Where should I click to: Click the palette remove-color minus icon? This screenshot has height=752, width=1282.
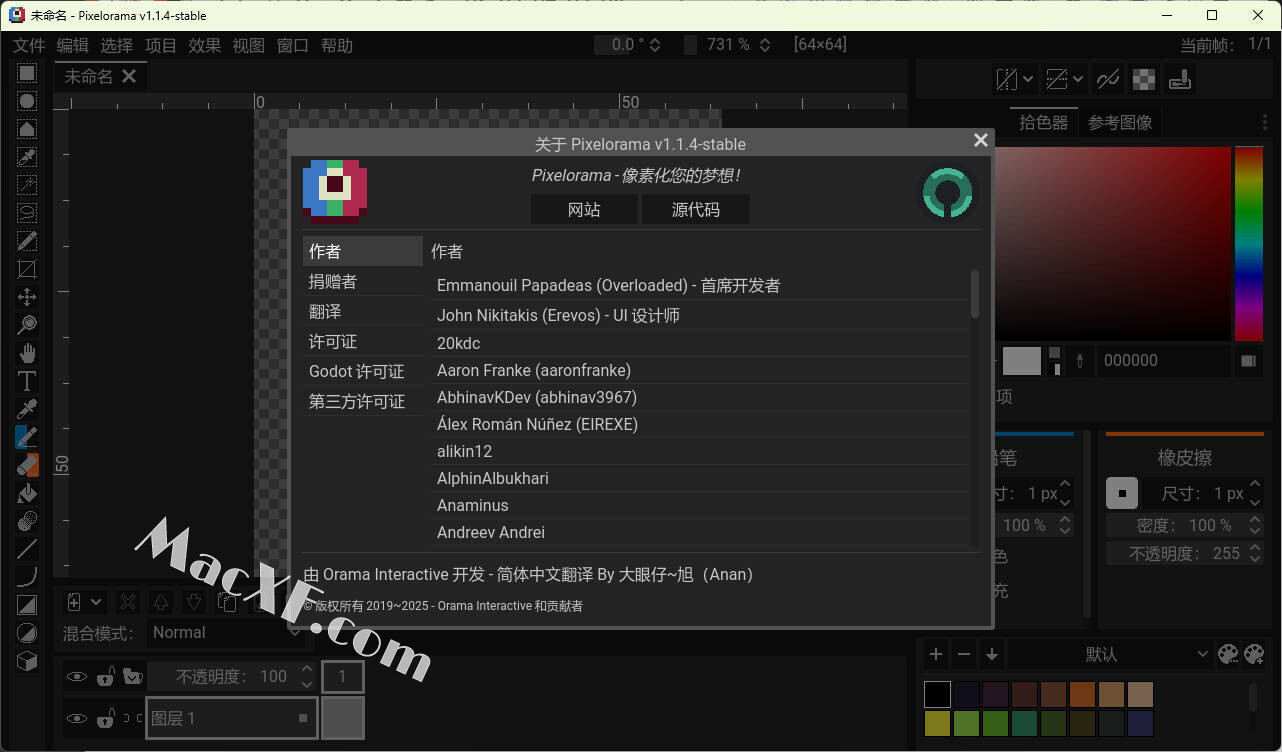[964, 654]
